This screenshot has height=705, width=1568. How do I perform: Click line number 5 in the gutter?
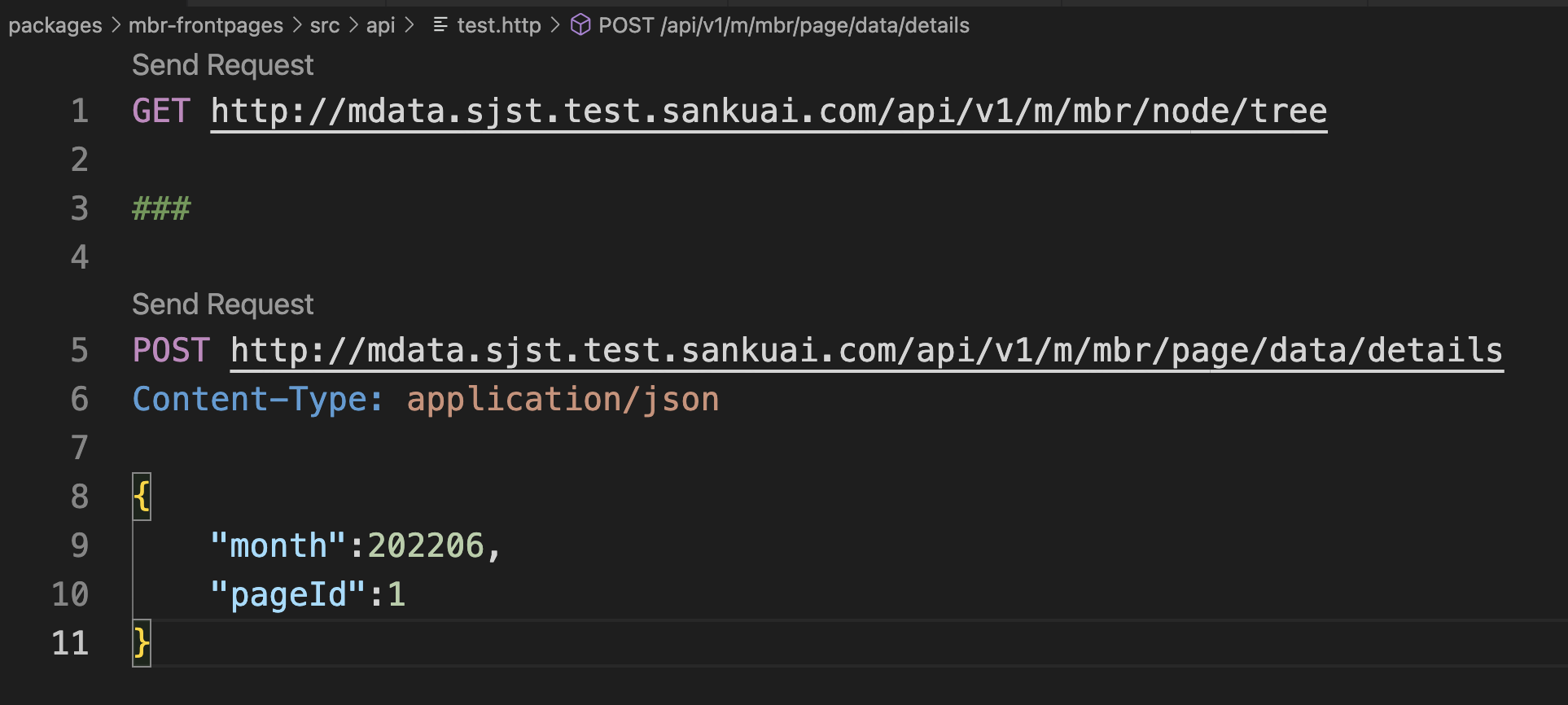pyautogui.click(x=79, y=351)
